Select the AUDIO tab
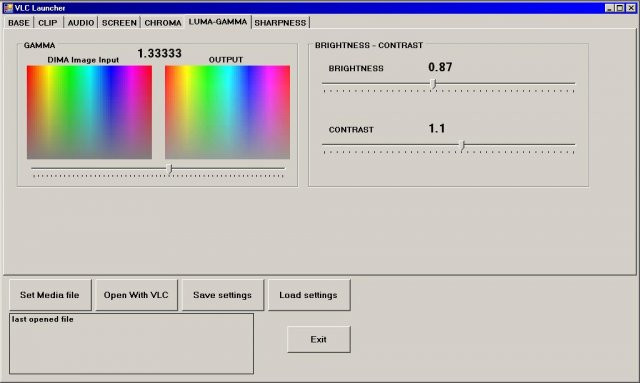Viewport: 640px width, 383px height. tap(81, 23)
